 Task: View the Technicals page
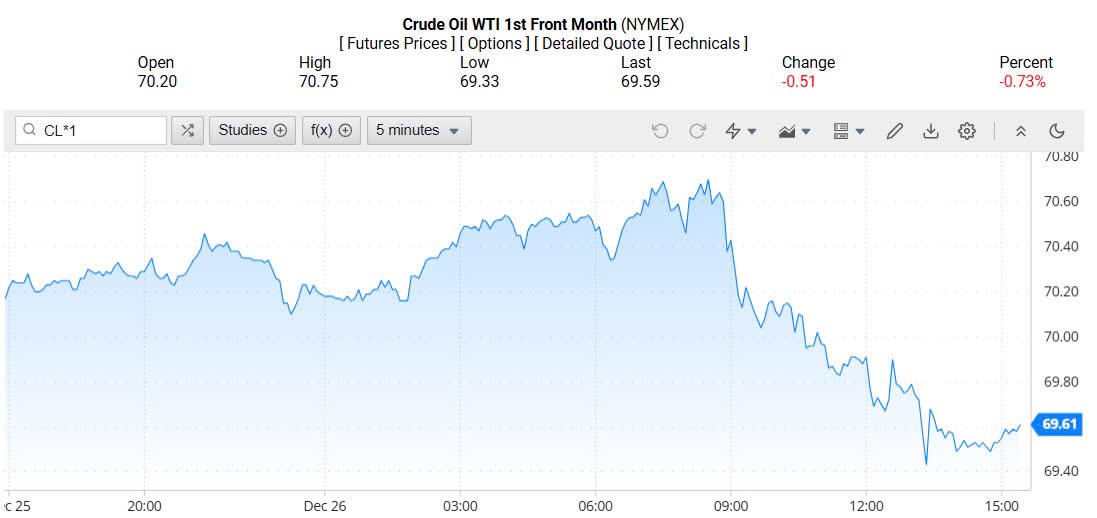tap(702, 43)
